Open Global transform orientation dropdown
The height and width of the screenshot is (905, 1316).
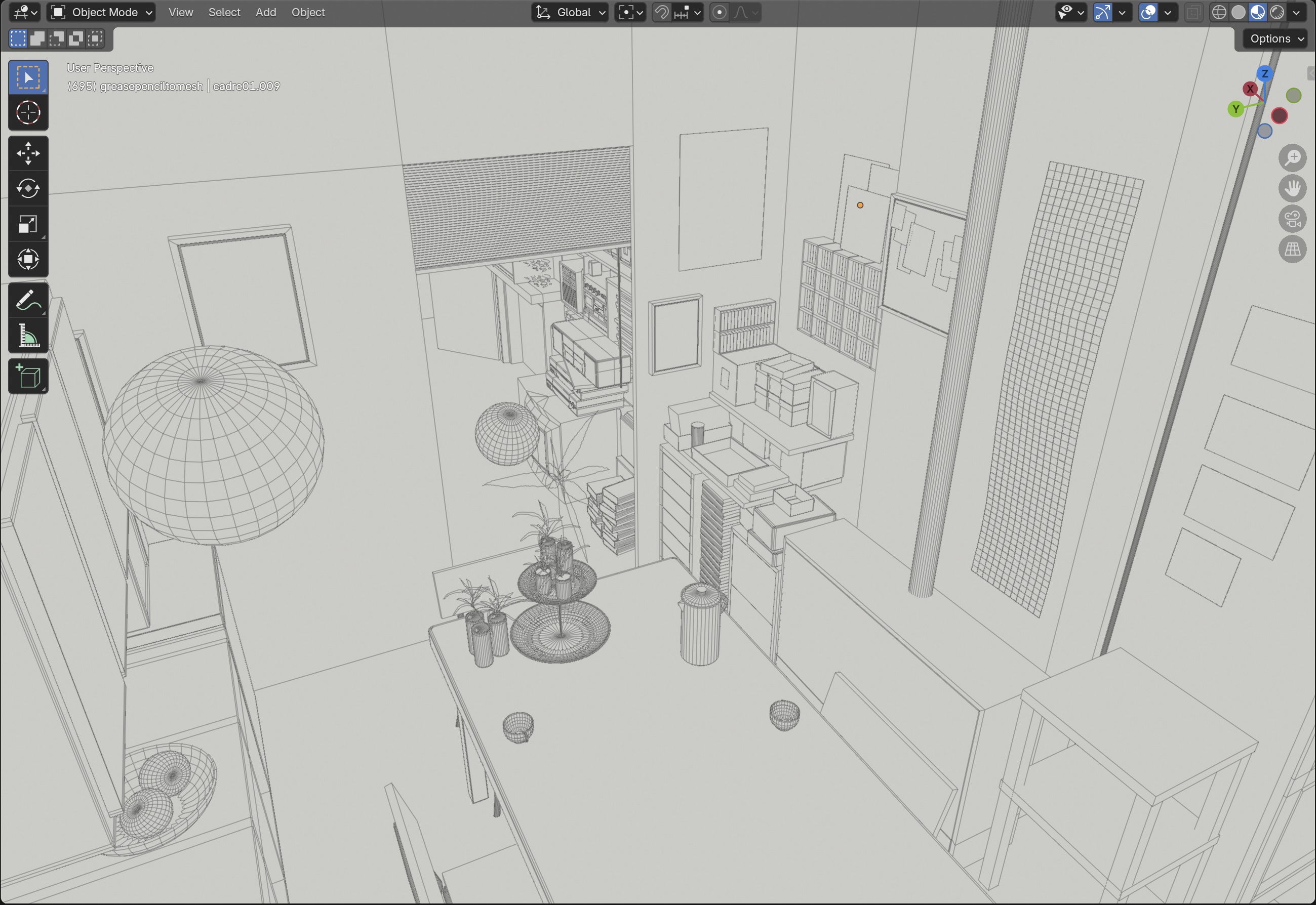tap(571, 13)
